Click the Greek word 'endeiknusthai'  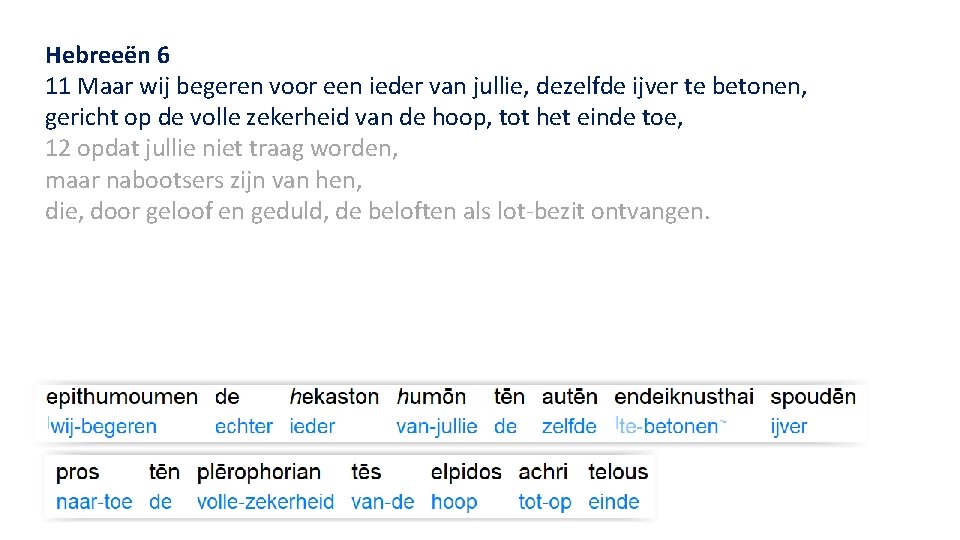(684, 397)
